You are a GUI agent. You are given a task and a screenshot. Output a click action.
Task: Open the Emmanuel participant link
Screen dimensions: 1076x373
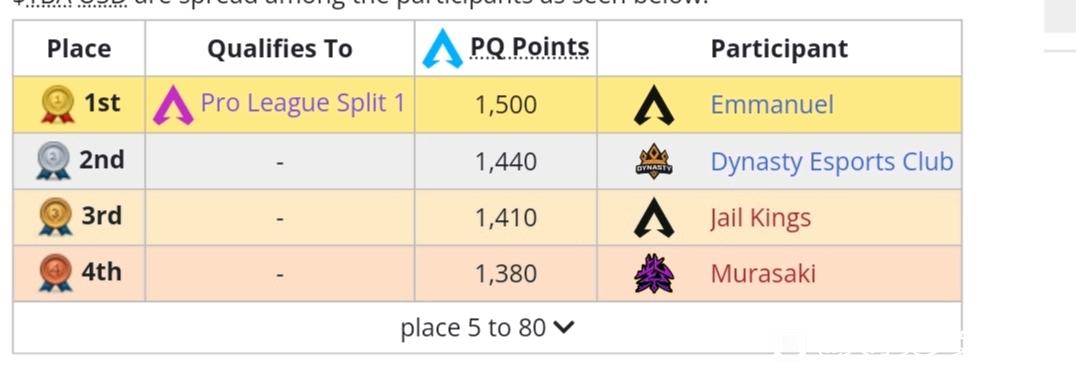coord(772,105)
